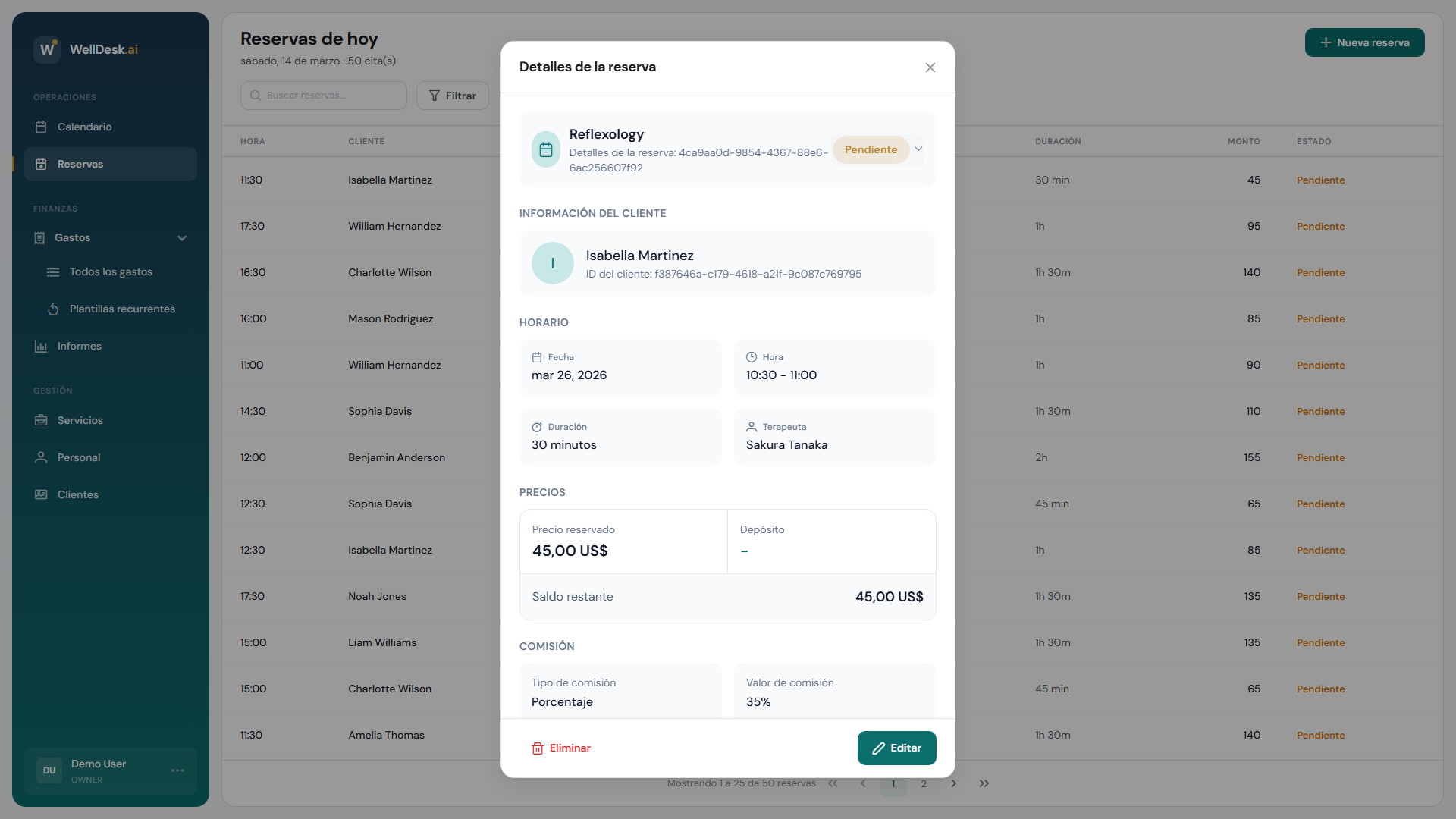Close the Detalles de la reserva dialog
Screen dimensions: 1456x819
[x=930, y=67]
